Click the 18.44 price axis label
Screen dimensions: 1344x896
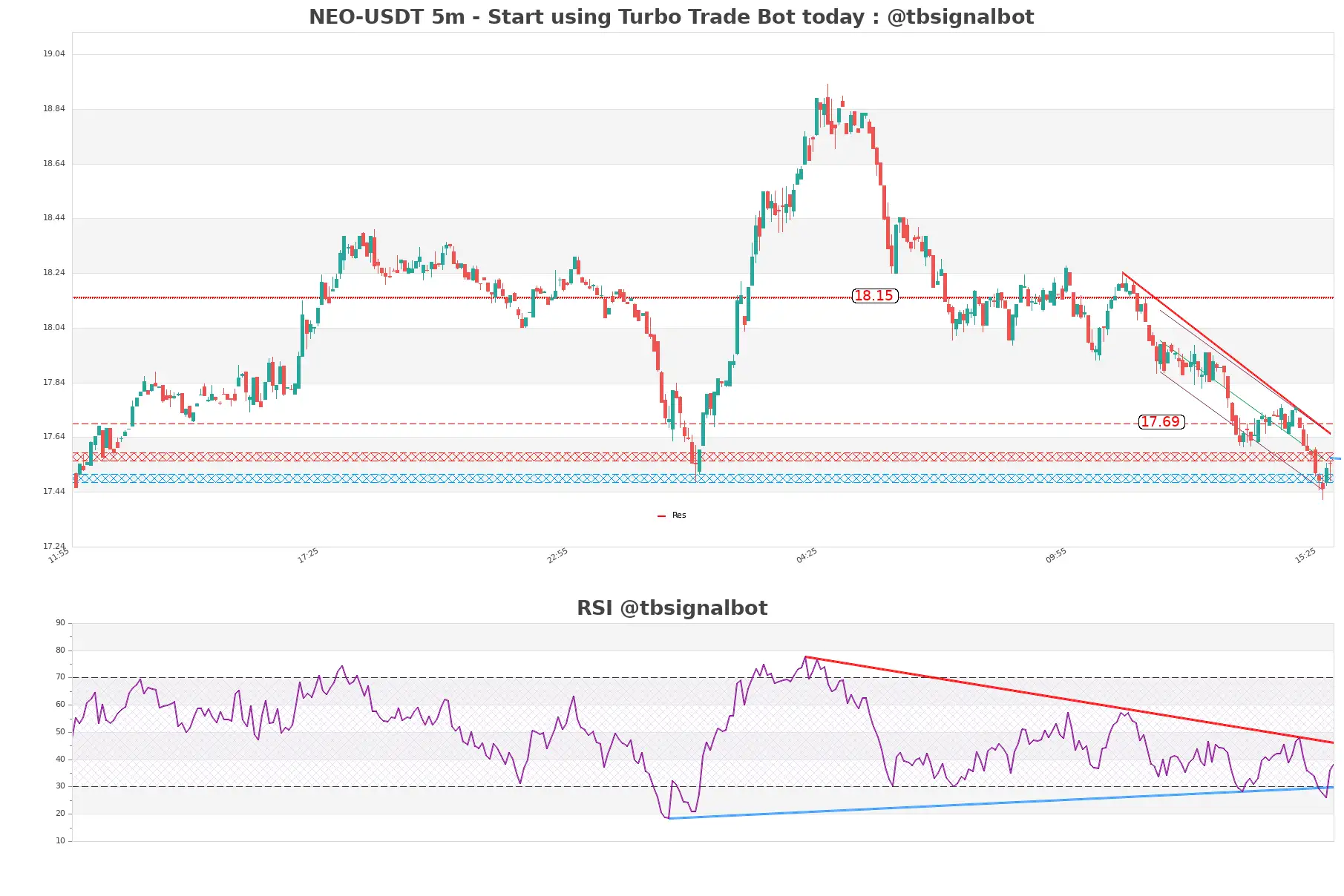click(x=53, y=217)
